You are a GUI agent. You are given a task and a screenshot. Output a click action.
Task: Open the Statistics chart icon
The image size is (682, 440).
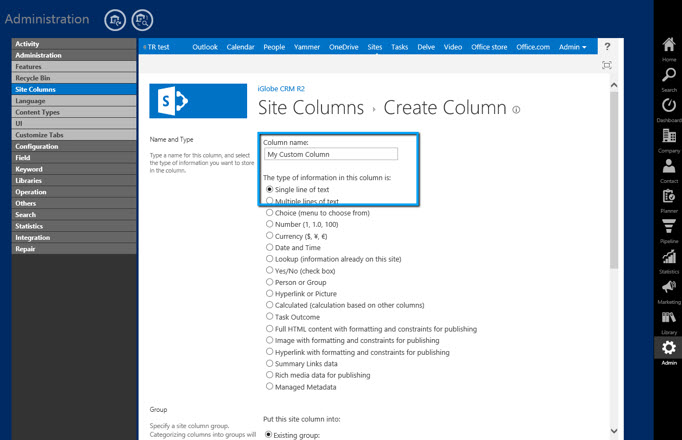click(669, 257)
